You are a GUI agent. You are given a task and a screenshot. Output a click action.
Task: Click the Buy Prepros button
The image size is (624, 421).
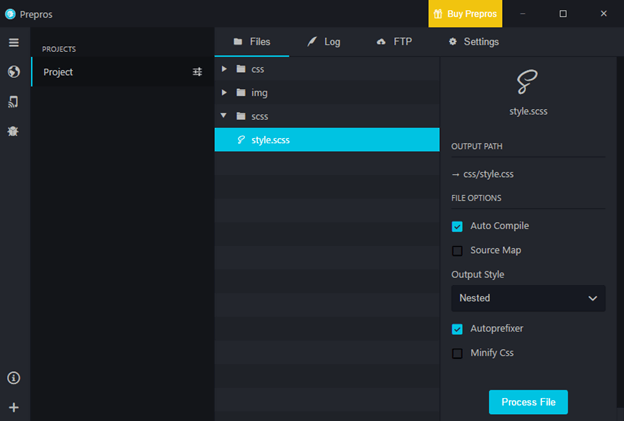(465, 14)
